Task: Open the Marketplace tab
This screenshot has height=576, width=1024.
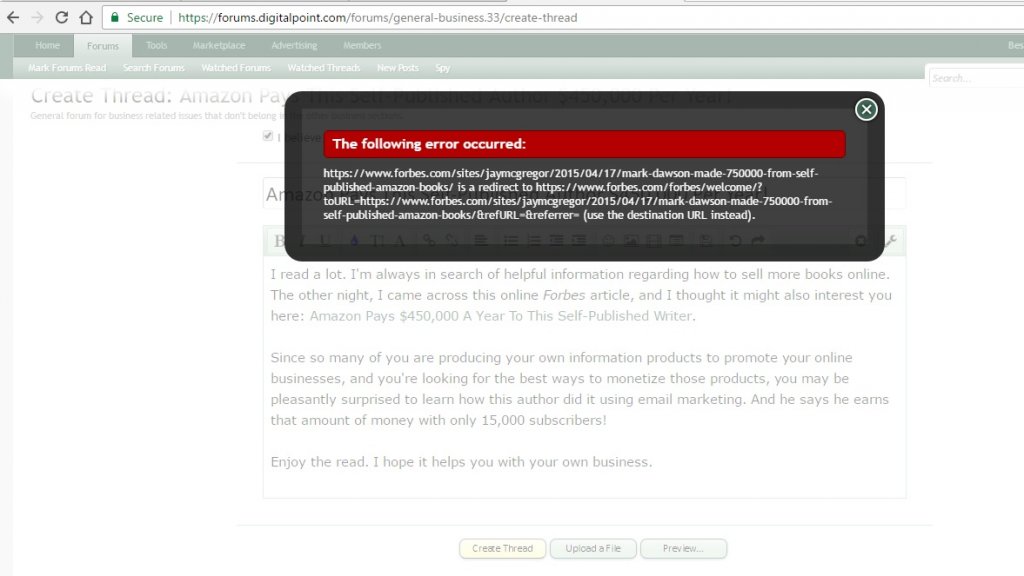Action: pyautogui.click(x=219, y=46)
